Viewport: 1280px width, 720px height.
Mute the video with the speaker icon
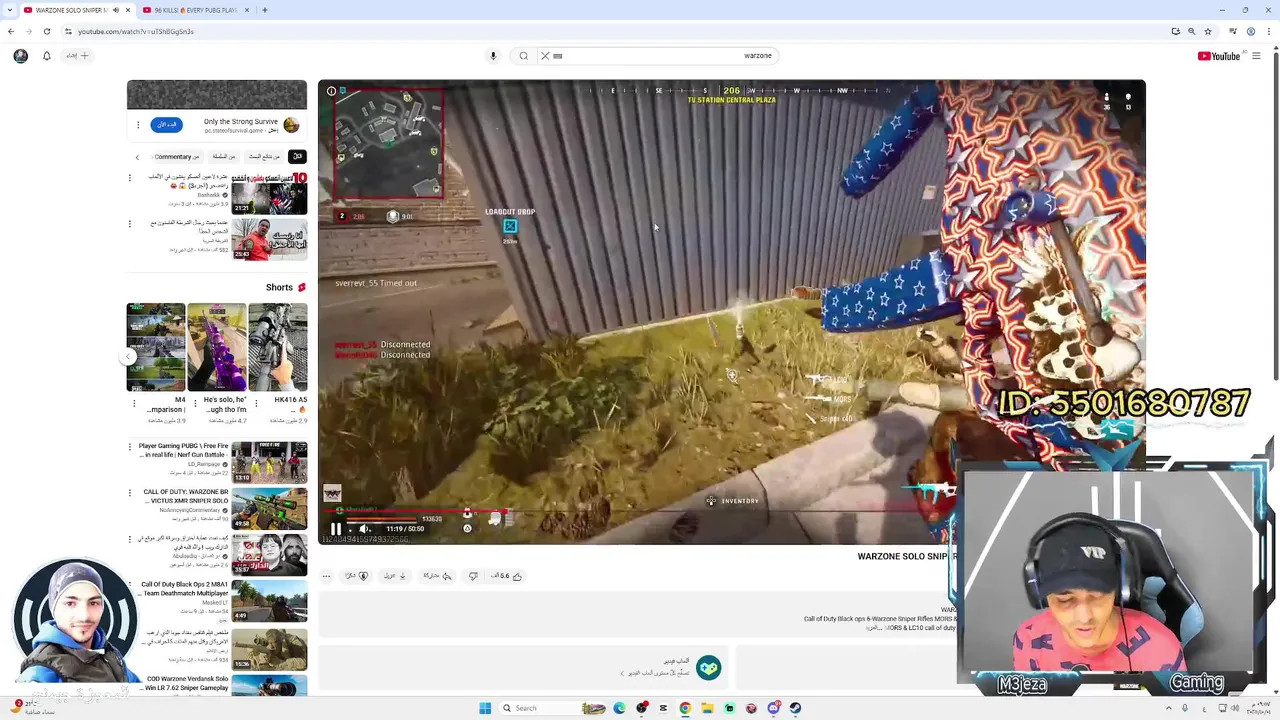[x=365, y=529]
